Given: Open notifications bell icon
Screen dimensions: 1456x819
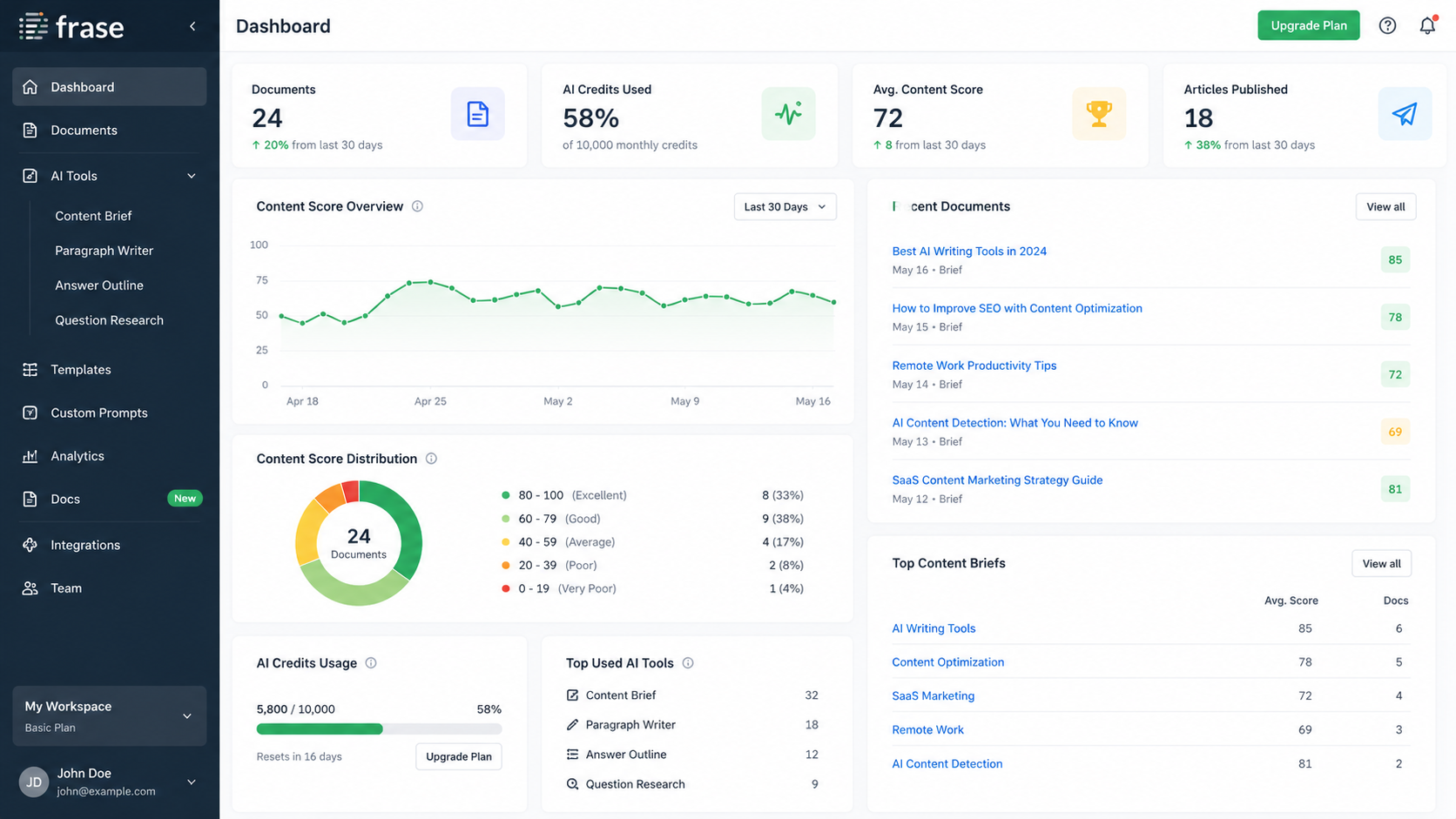Looking at the screenshot, I should click(1427, 25).
